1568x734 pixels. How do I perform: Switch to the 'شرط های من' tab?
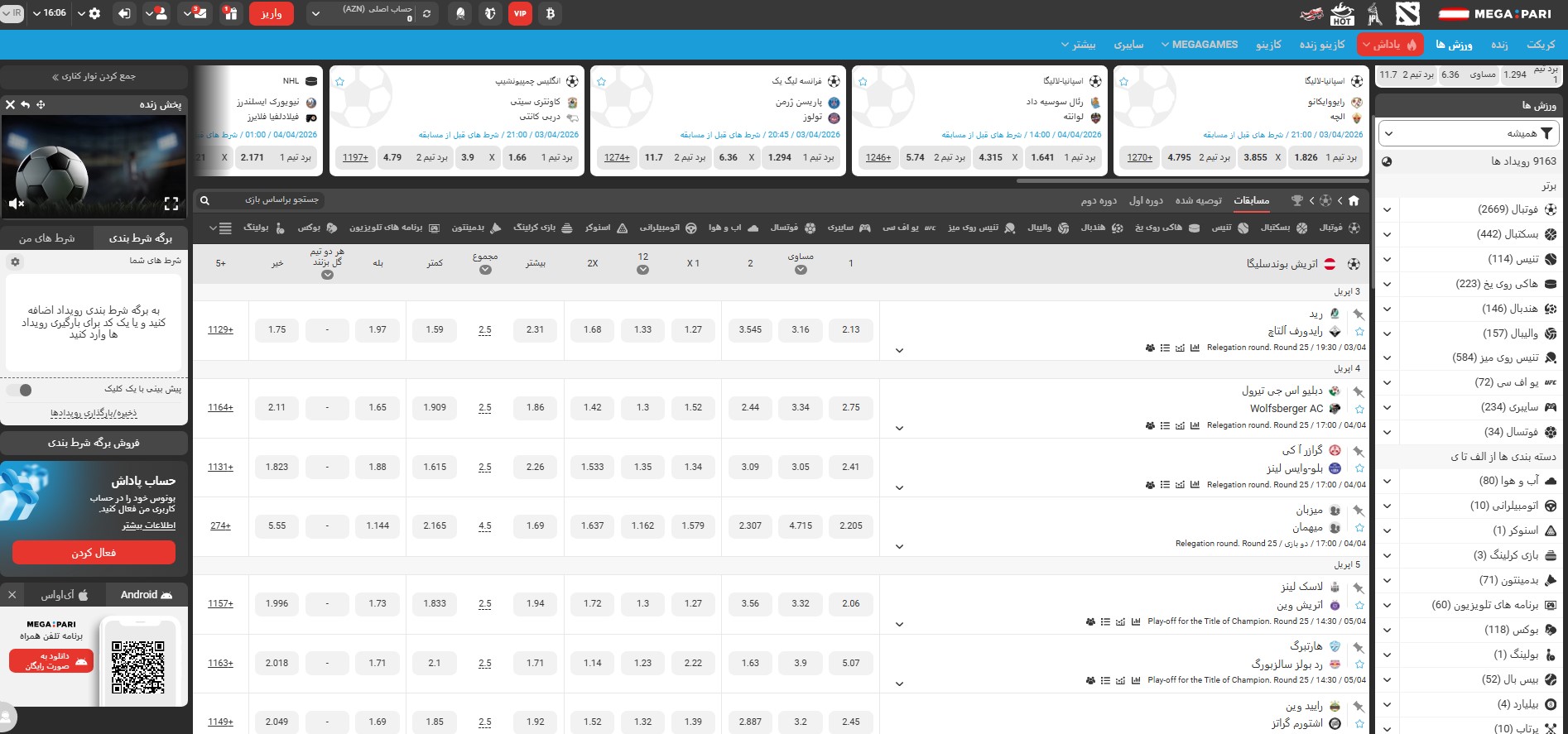(x=47, y=238)
